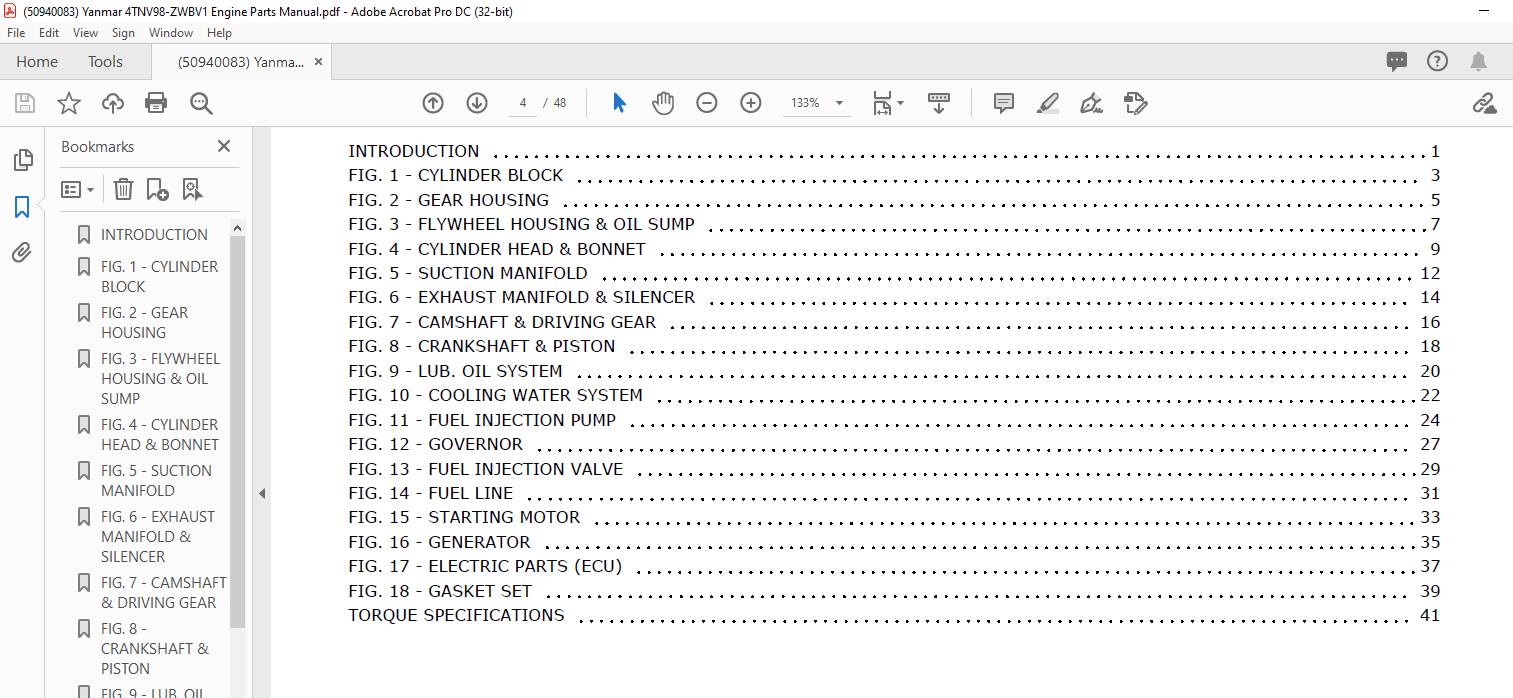This screenshot has width=1513, height=698.
Task: Select the Highlight text tool
Action: [1048, 103]
